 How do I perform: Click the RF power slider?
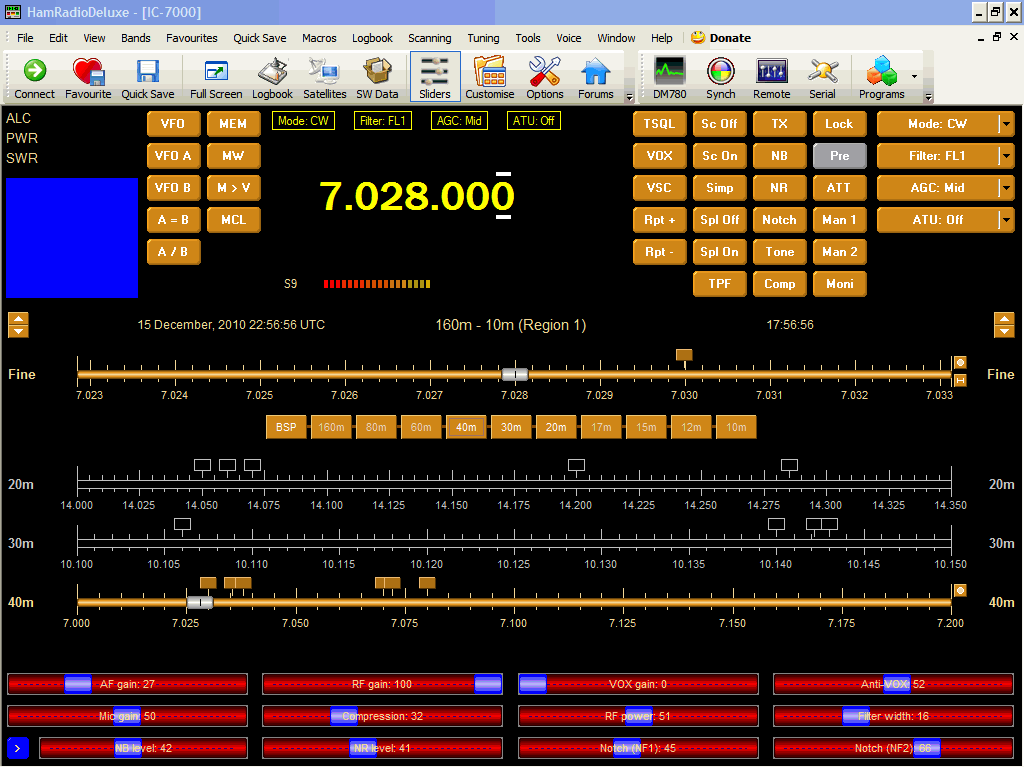638,716
